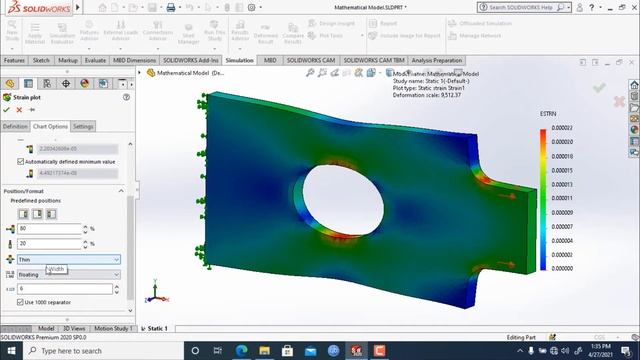Expand the SOLIDWORKS menu flyout arrow
This screenshot has width=640, height=360.
[x=78, y=7]
